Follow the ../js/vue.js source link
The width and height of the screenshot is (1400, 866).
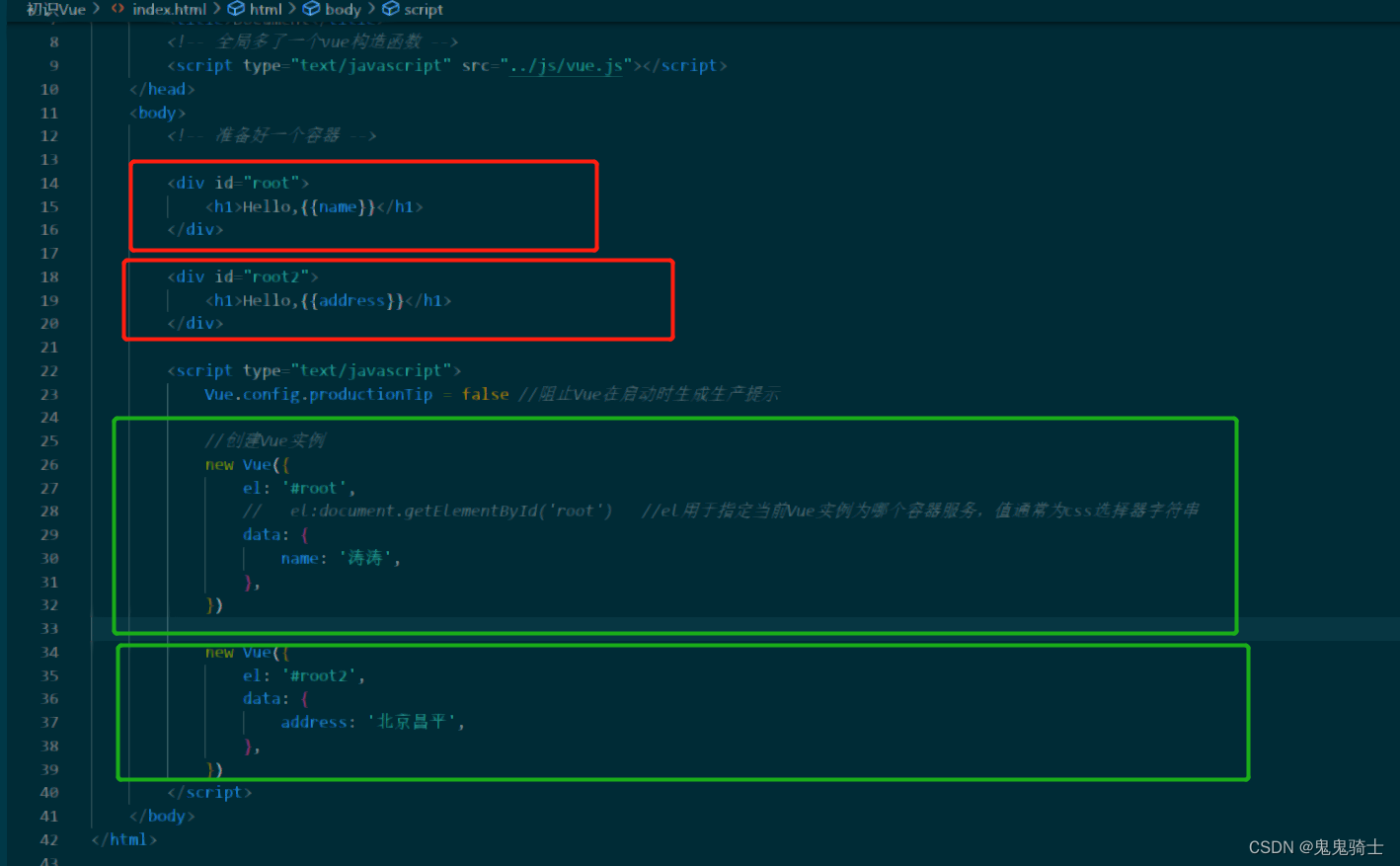(x=567, y=65)
